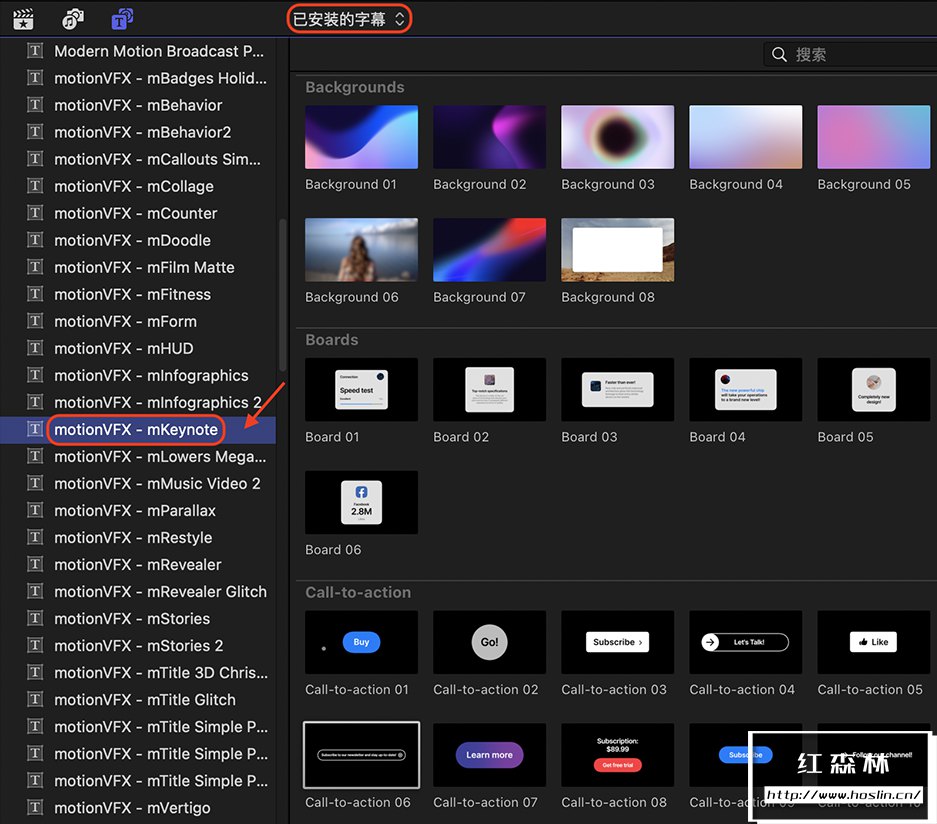Click the Board 03 thumbnail
This screenshot has width=937, height=824.
pos(617,390)
